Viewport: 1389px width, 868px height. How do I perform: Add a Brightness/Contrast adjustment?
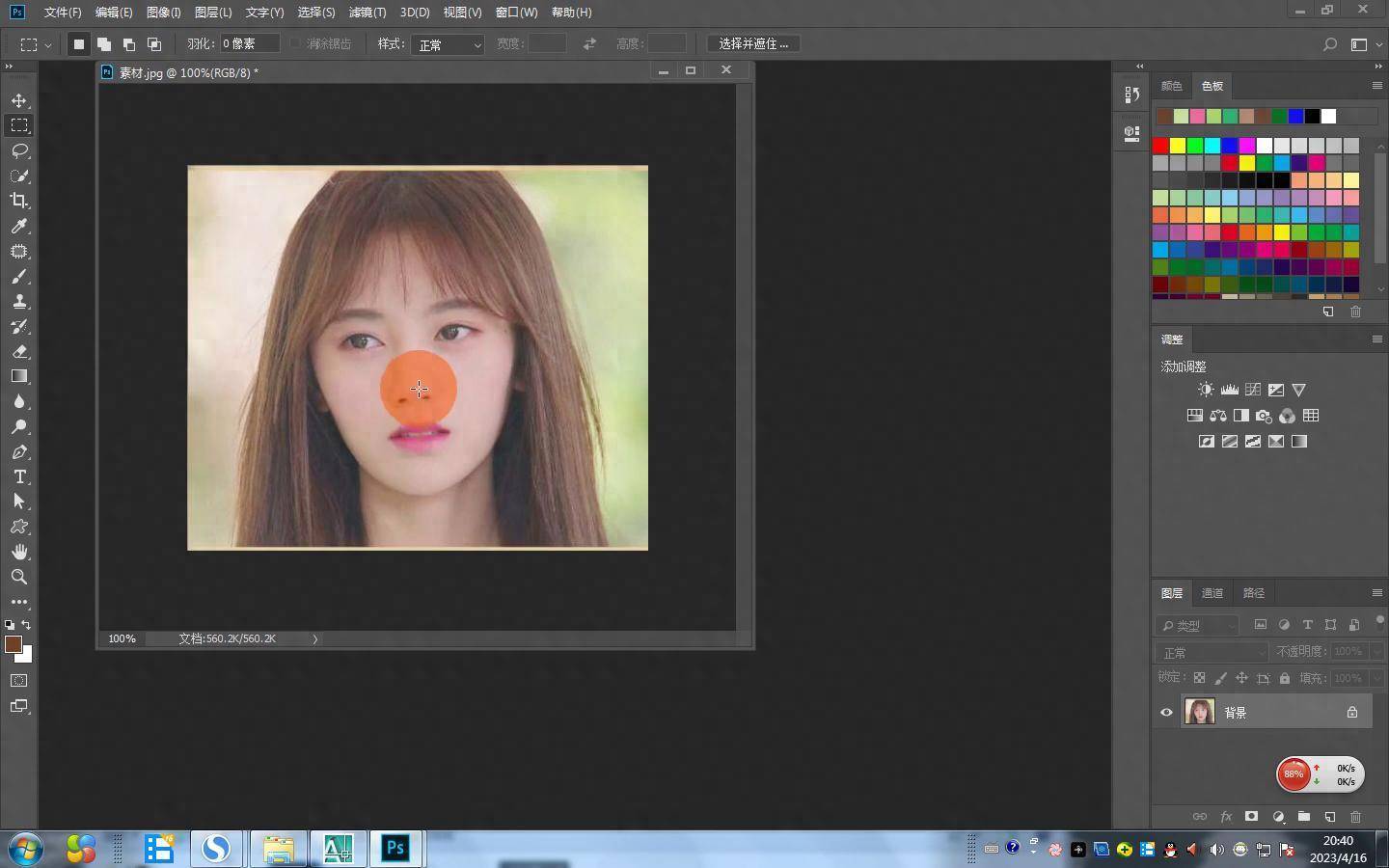pos(1206,390)
